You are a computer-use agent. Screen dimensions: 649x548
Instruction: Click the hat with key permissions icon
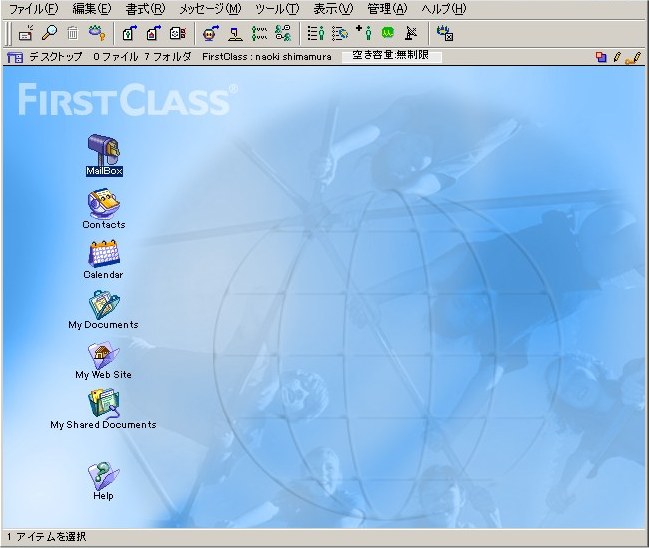[x=97, y=33]
